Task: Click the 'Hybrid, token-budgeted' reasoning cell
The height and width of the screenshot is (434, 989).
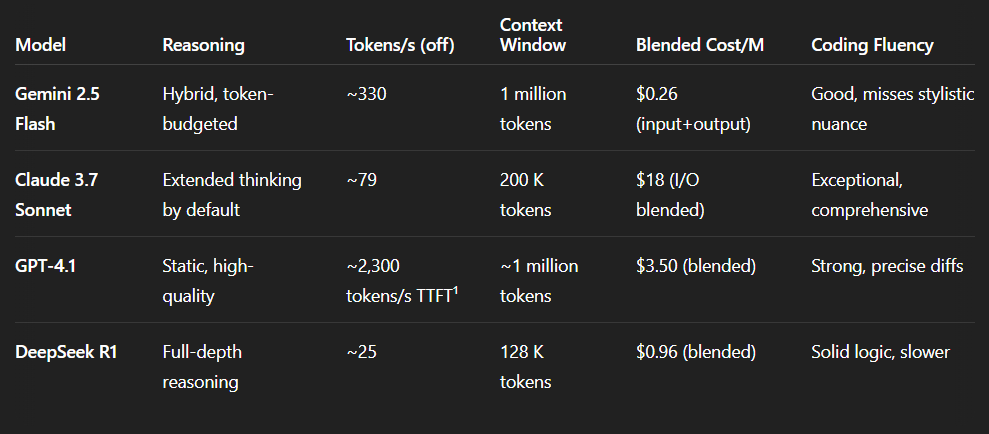Action: [x=218, y=109]
